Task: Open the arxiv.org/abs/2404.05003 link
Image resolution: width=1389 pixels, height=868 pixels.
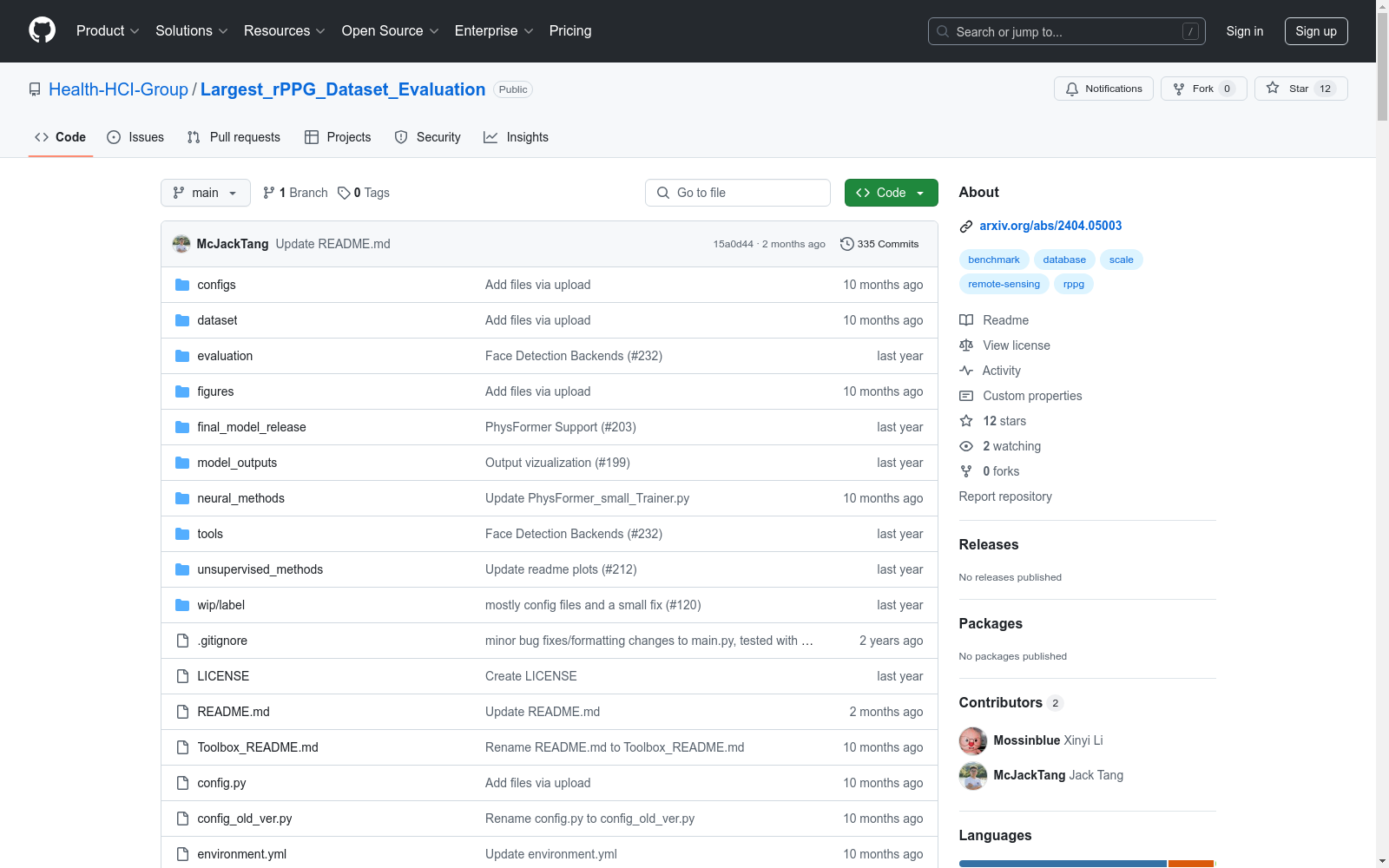Action: click(x=1050, y=226)
